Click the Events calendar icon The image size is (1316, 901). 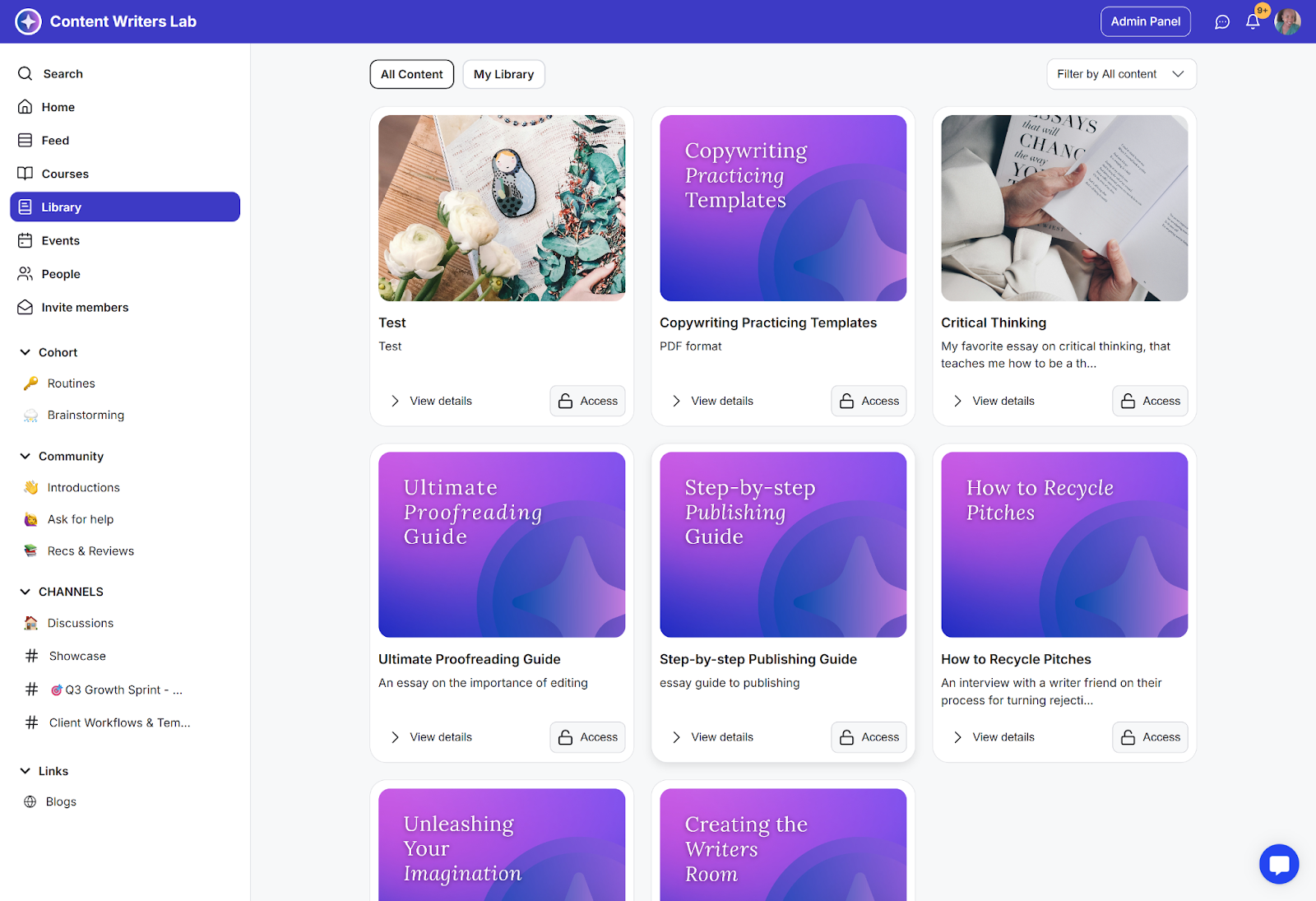[25, 240]
